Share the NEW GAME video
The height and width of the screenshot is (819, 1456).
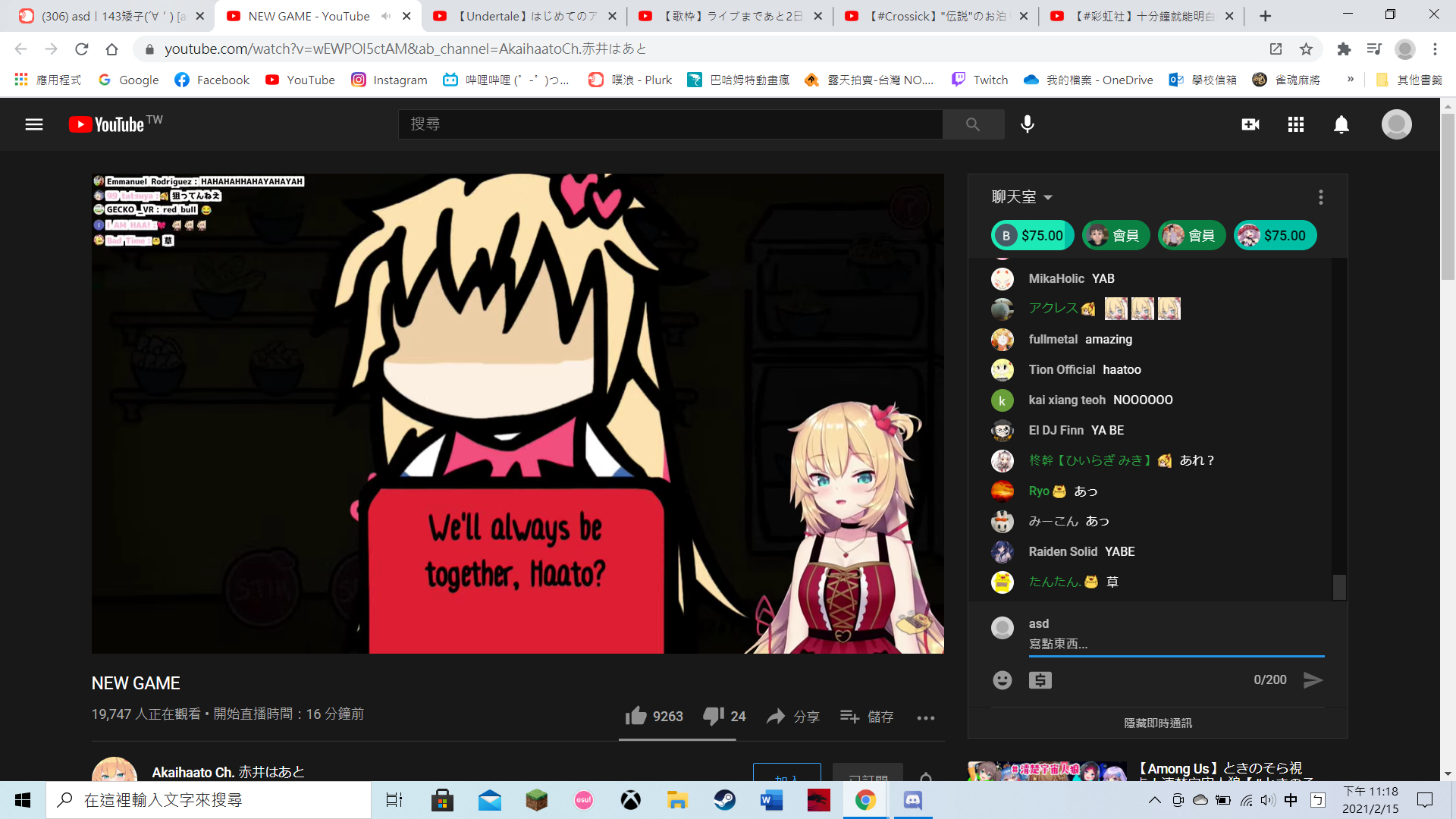point(792,717)
